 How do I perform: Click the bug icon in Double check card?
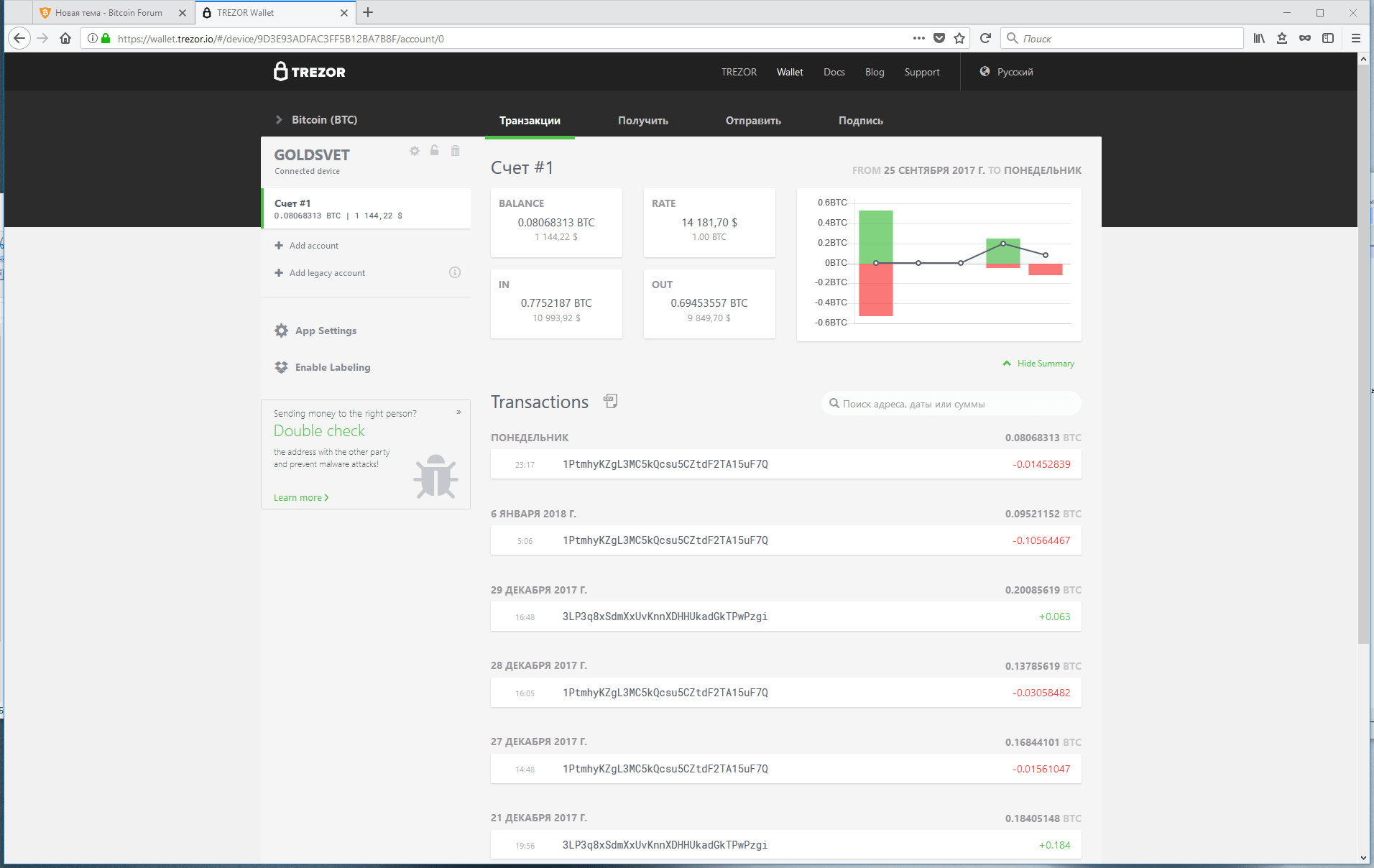click(x=435, y=476)
